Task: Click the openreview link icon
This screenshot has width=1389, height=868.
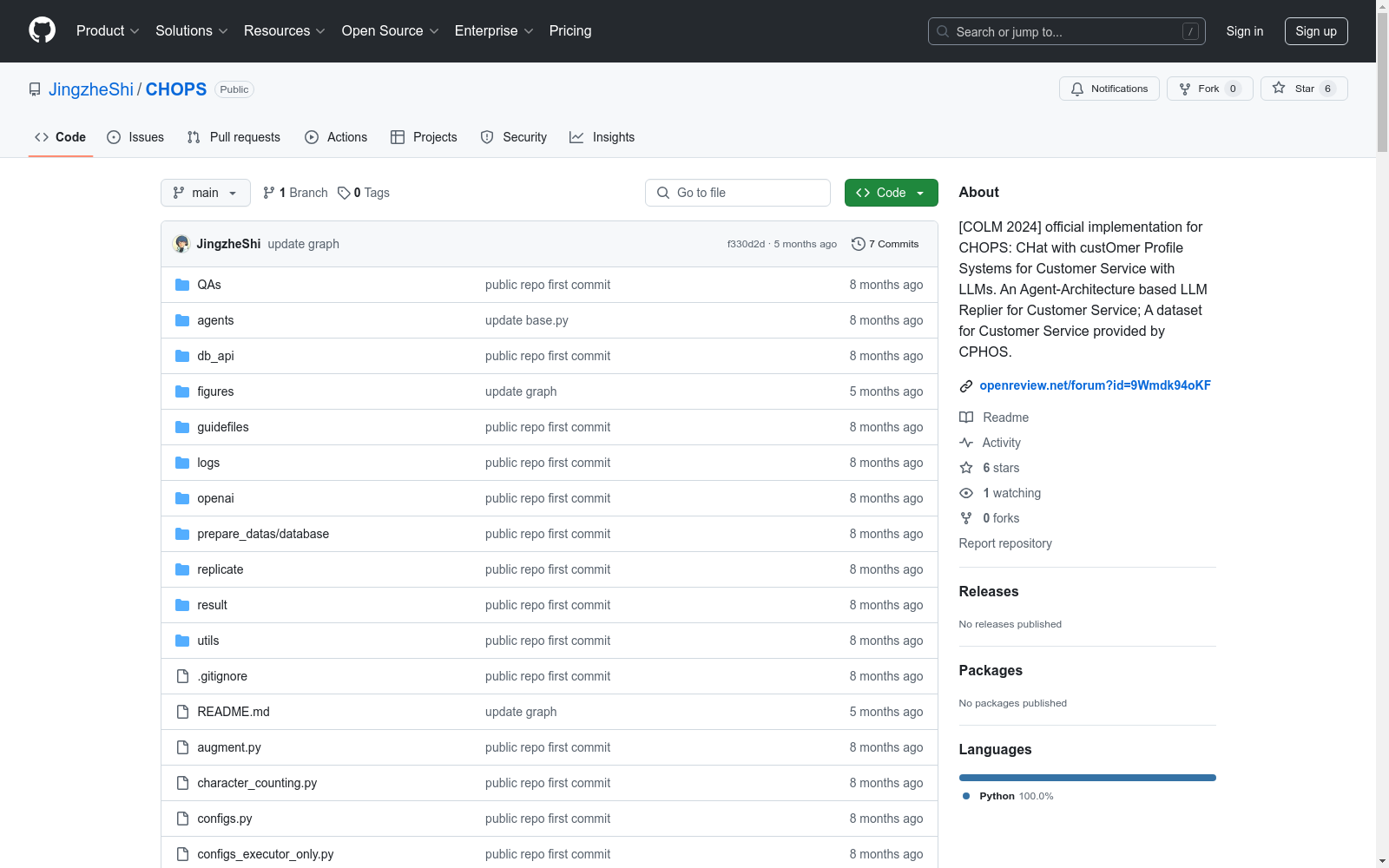Action: pos(965,386)
